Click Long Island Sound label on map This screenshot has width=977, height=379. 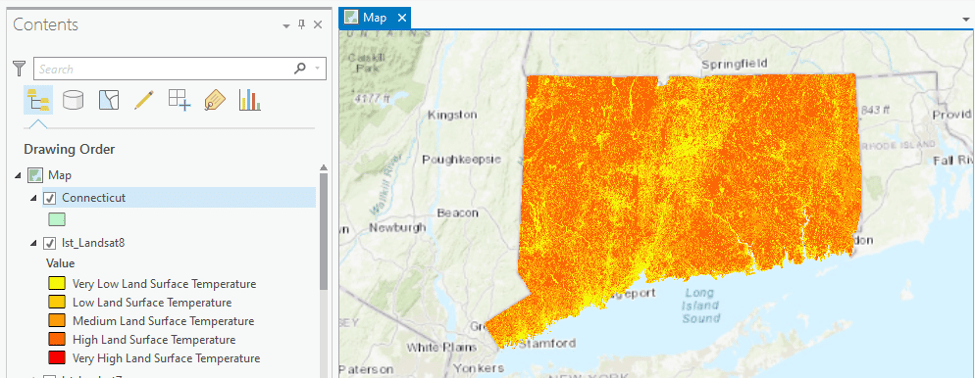point(701,305)
